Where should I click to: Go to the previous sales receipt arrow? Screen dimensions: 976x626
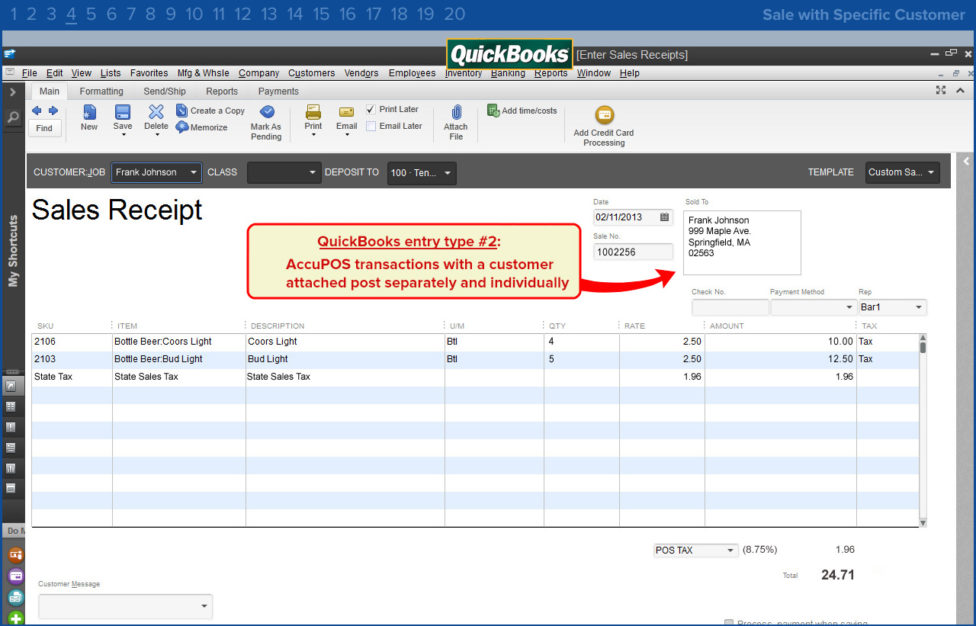[x=37, y=111]
